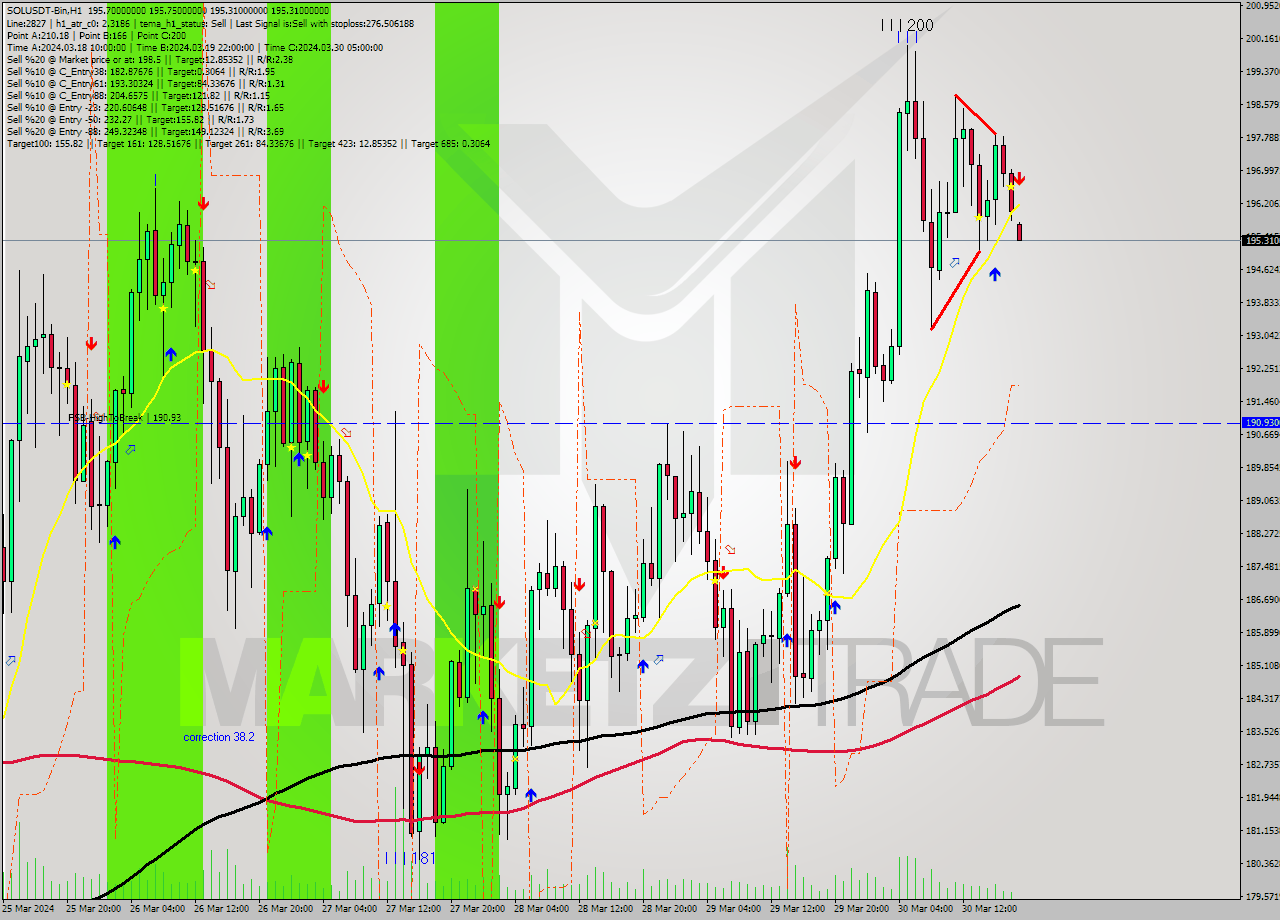
Task: Click the '29 Mar 12:00' time label
Action: point(800,909)
